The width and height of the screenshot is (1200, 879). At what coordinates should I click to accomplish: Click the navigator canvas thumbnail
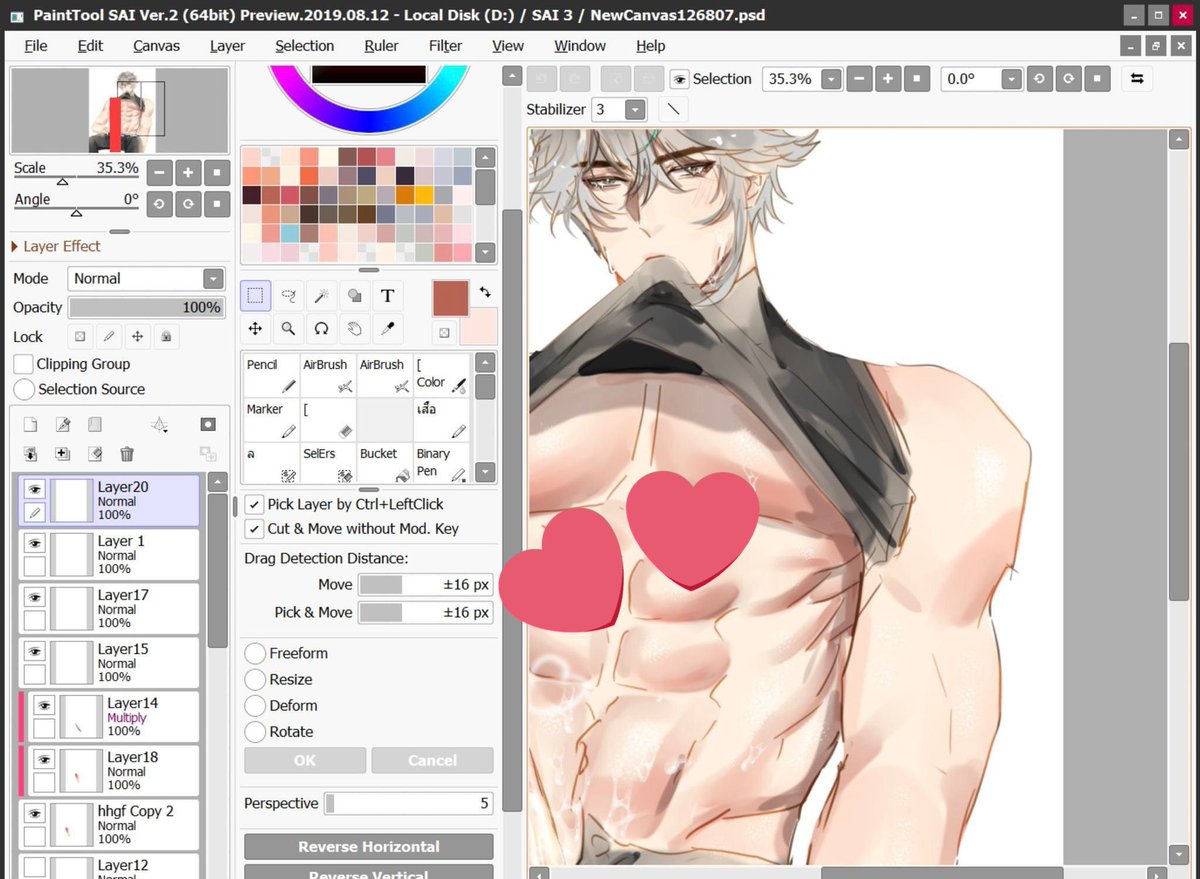tap(119, 110)
